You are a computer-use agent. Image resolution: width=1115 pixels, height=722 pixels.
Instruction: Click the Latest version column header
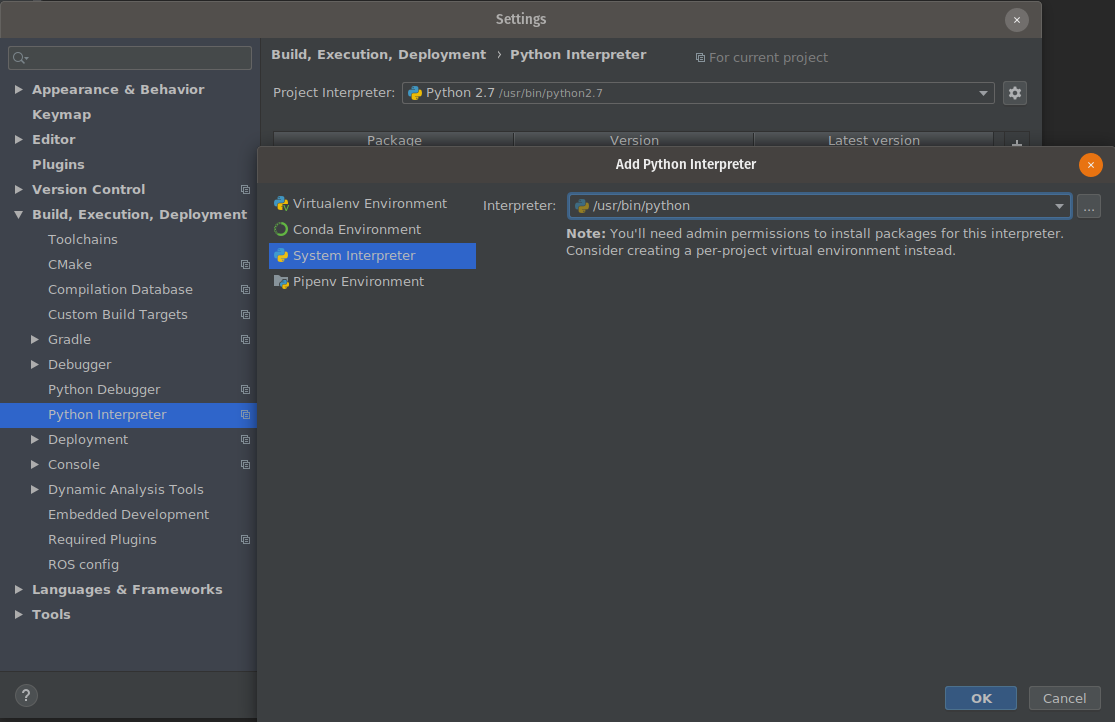coord(873,140)
